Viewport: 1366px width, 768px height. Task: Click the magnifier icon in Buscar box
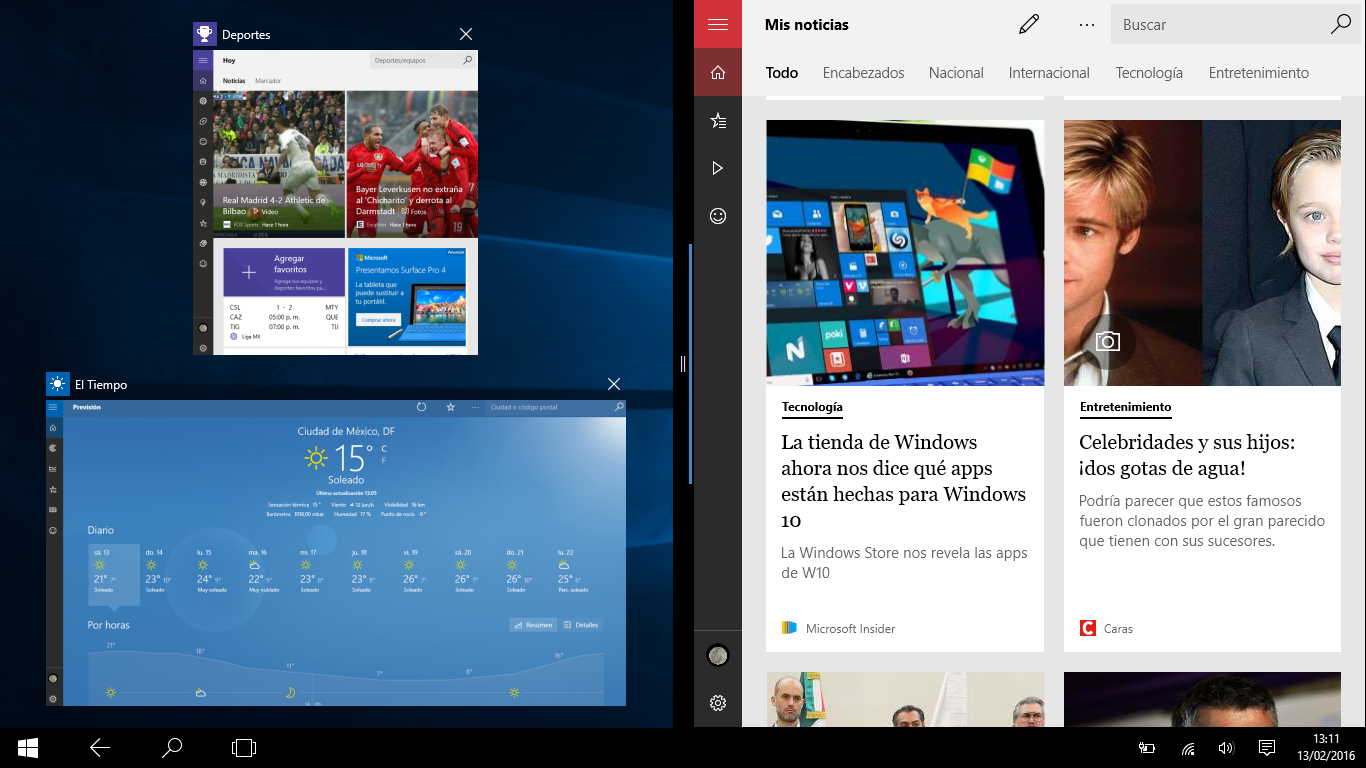click(x=1341, y=25)
